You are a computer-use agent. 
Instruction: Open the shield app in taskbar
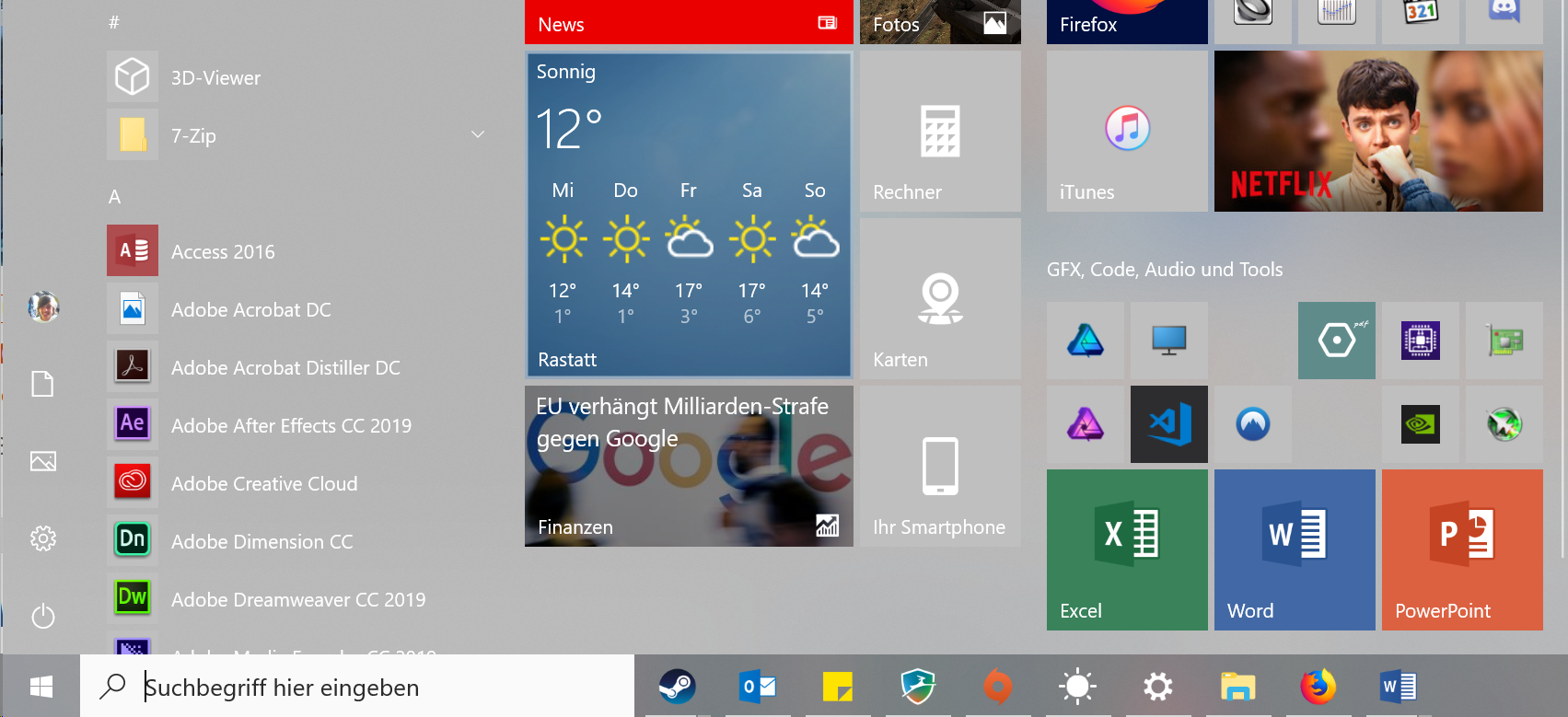pos(918,687)
